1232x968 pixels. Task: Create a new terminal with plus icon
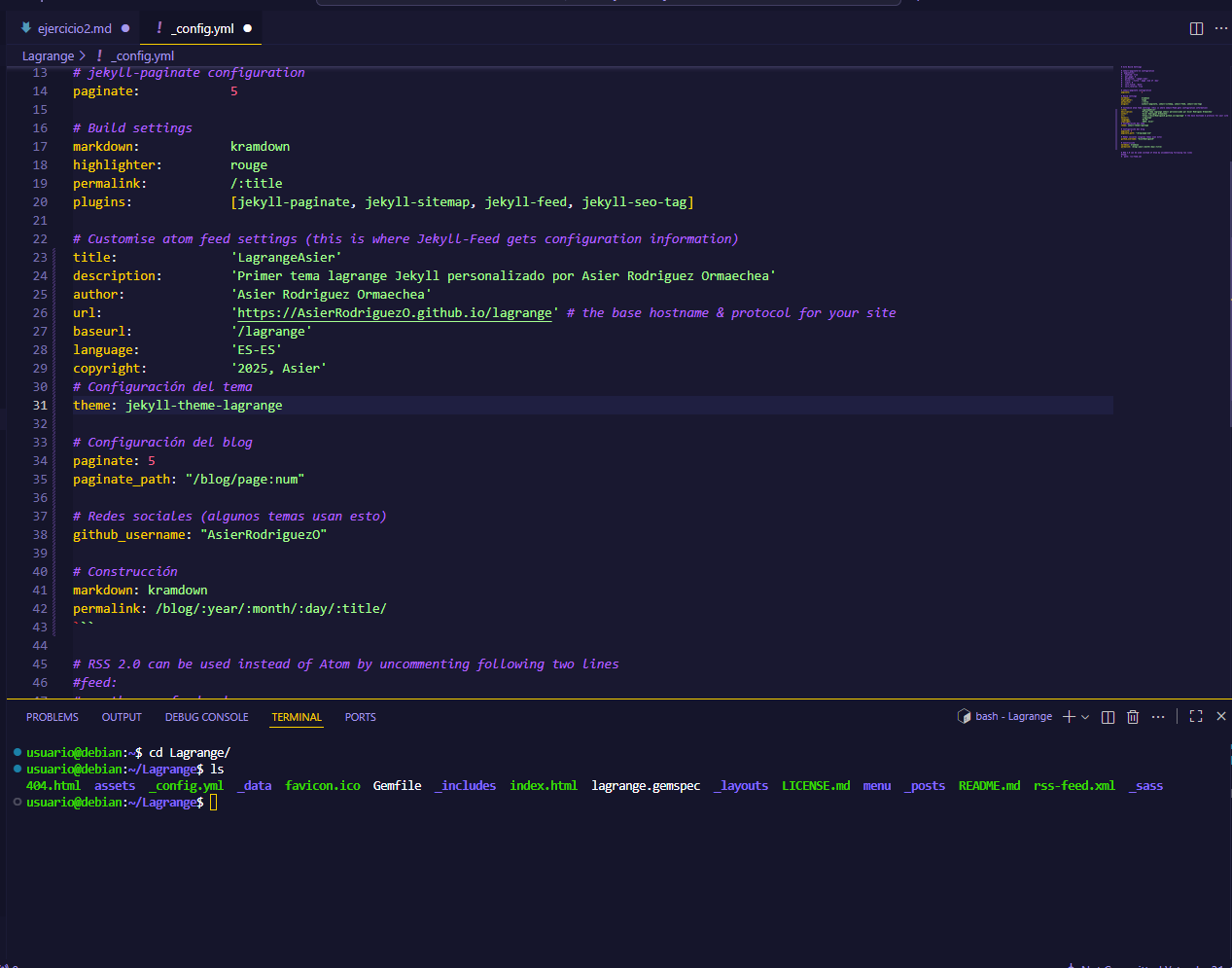coord(1069,717)
